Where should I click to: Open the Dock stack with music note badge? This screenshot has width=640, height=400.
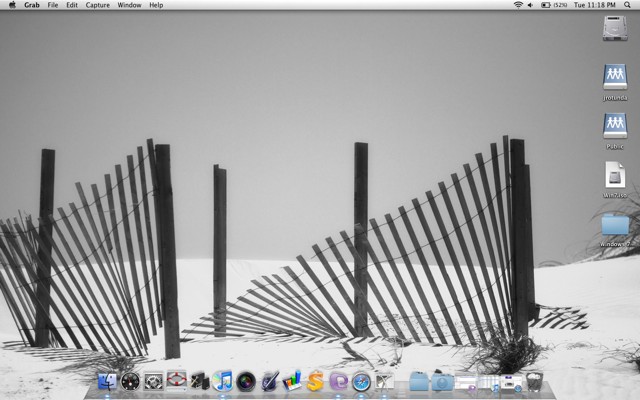pos(489,383)
